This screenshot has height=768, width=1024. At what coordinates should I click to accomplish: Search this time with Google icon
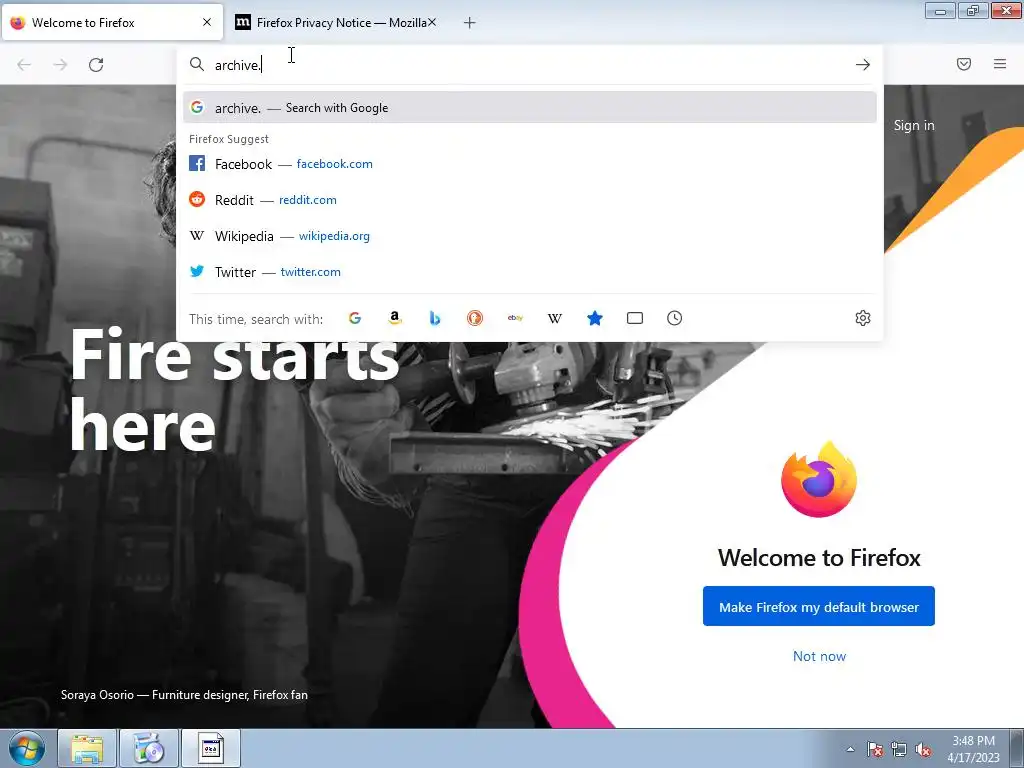click(355, 318)
